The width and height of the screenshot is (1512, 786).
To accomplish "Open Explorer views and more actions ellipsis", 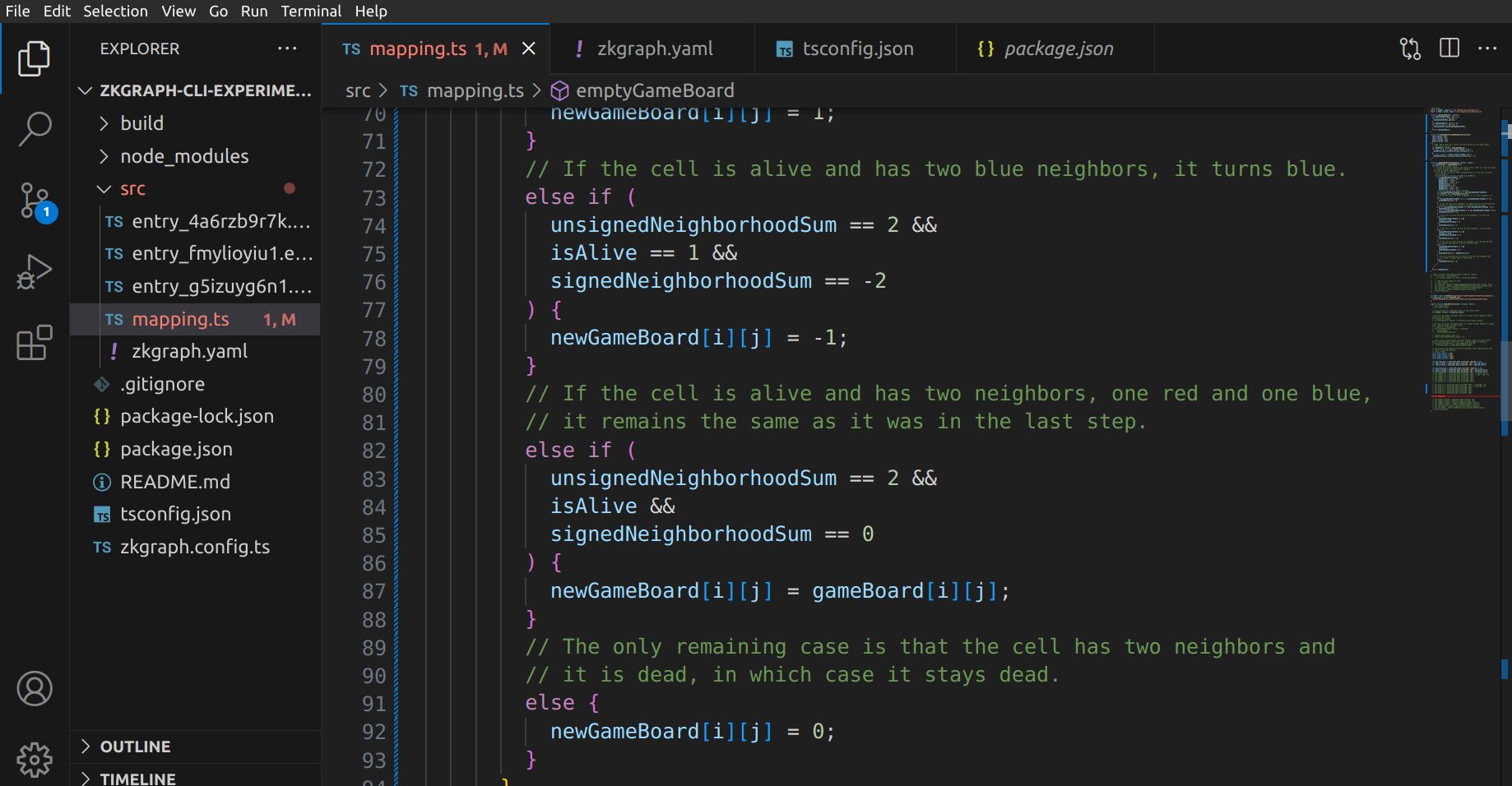I will pyautogui.click(x=287, y=49).
